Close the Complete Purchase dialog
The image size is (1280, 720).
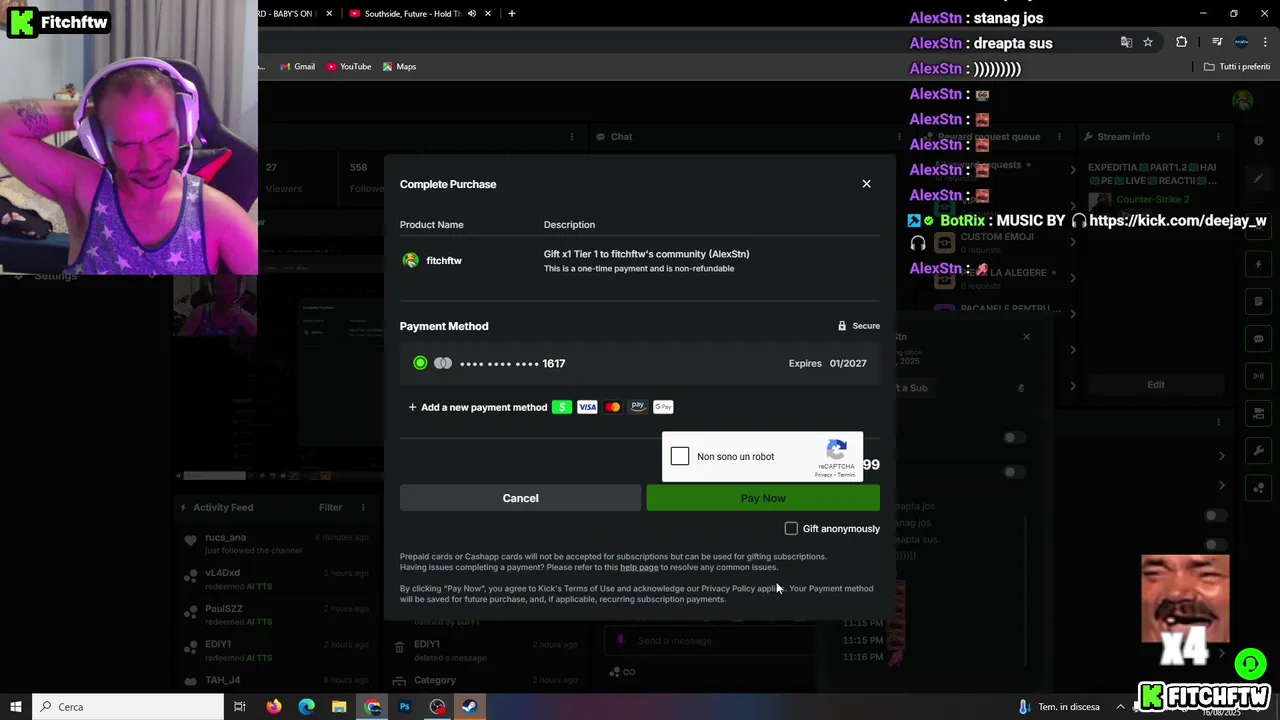click(866, 184)
